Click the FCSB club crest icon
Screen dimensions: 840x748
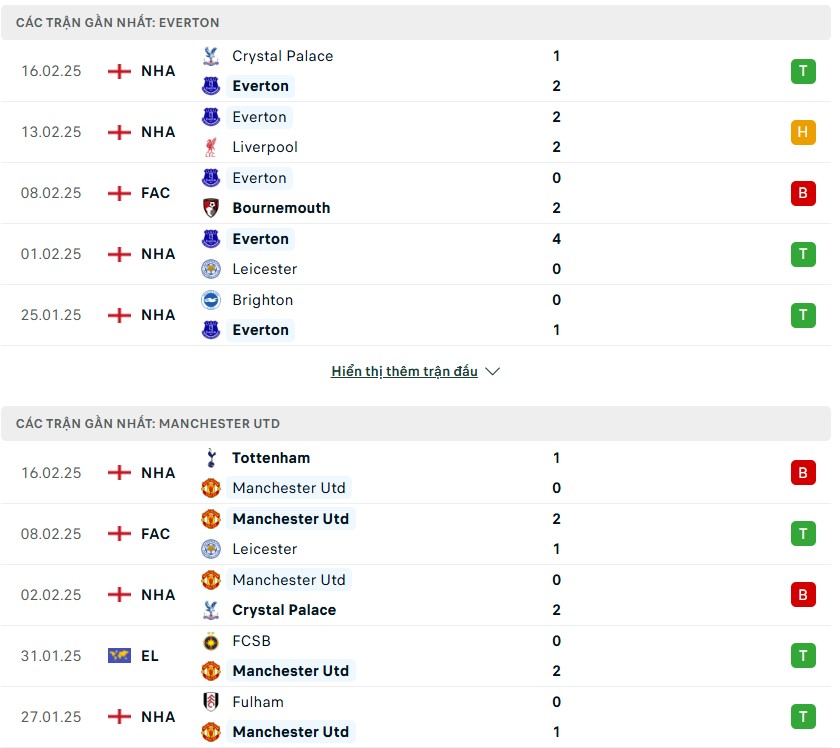click(211, 641)
